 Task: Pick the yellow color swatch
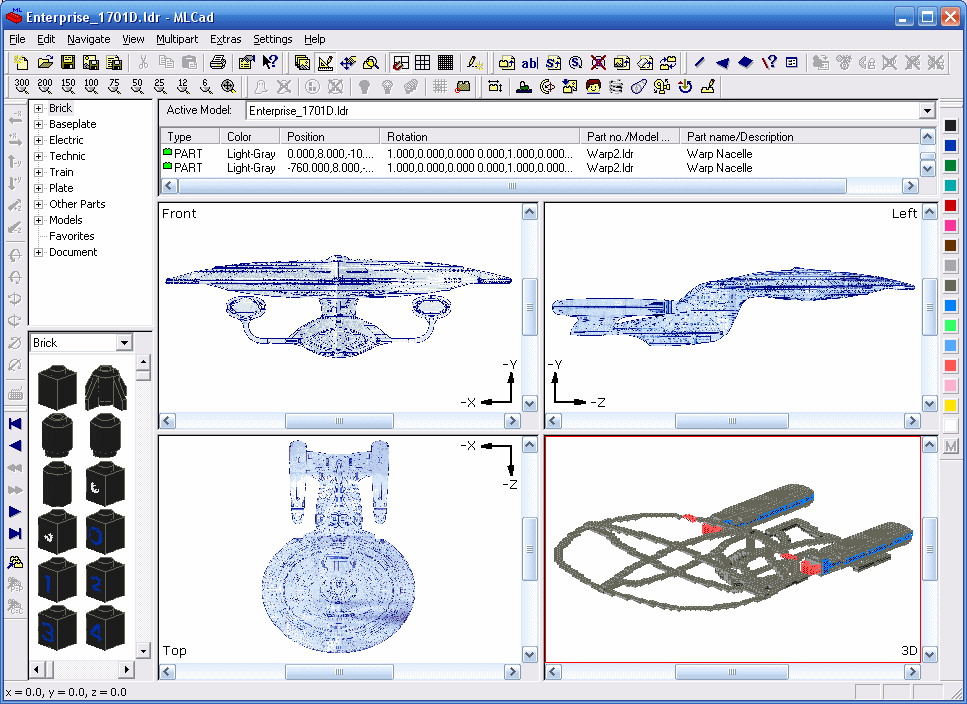click(950, 405)
